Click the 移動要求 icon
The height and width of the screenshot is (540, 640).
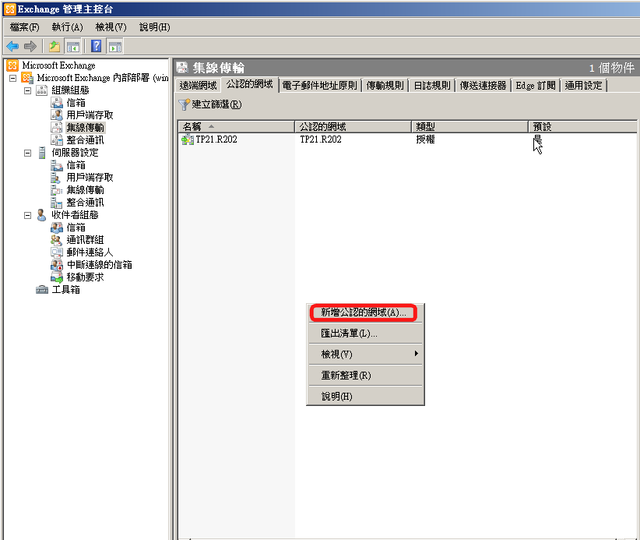56,278
